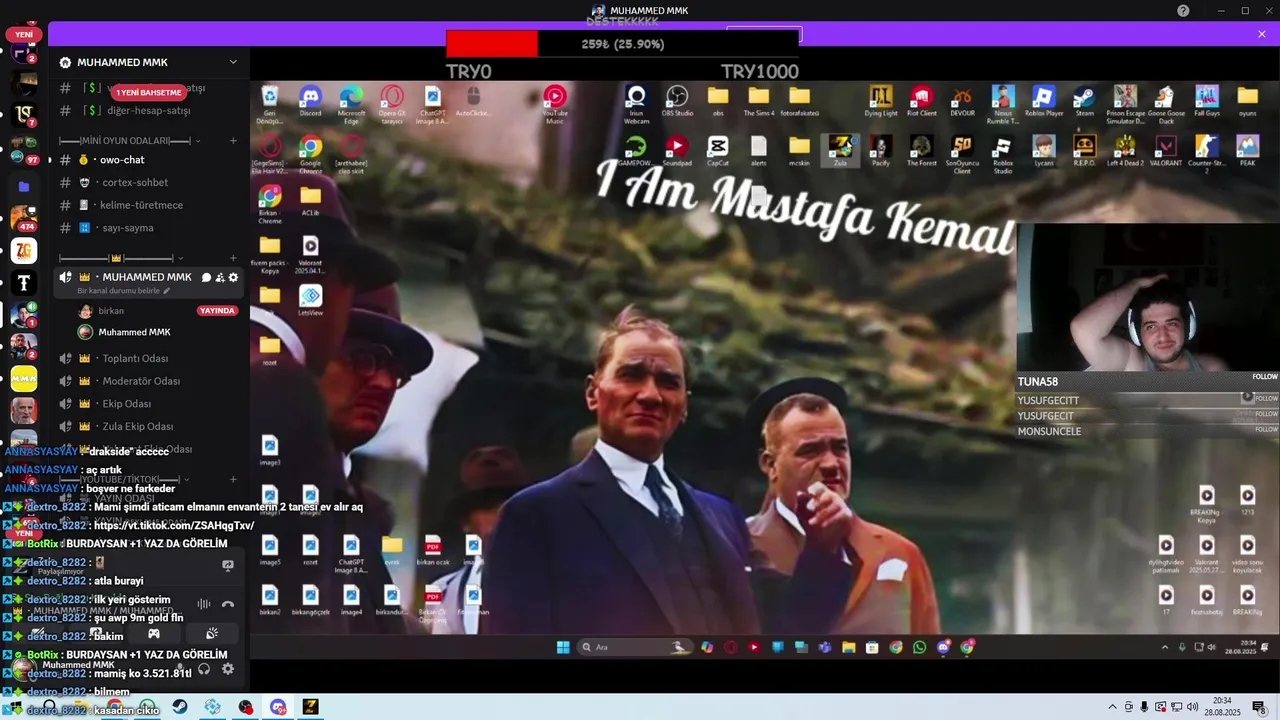This screenshot has width=1280, height=720.
Task: Open screen share icon in Zula panel
Action: pyautogui.click(x=227, y=565)
